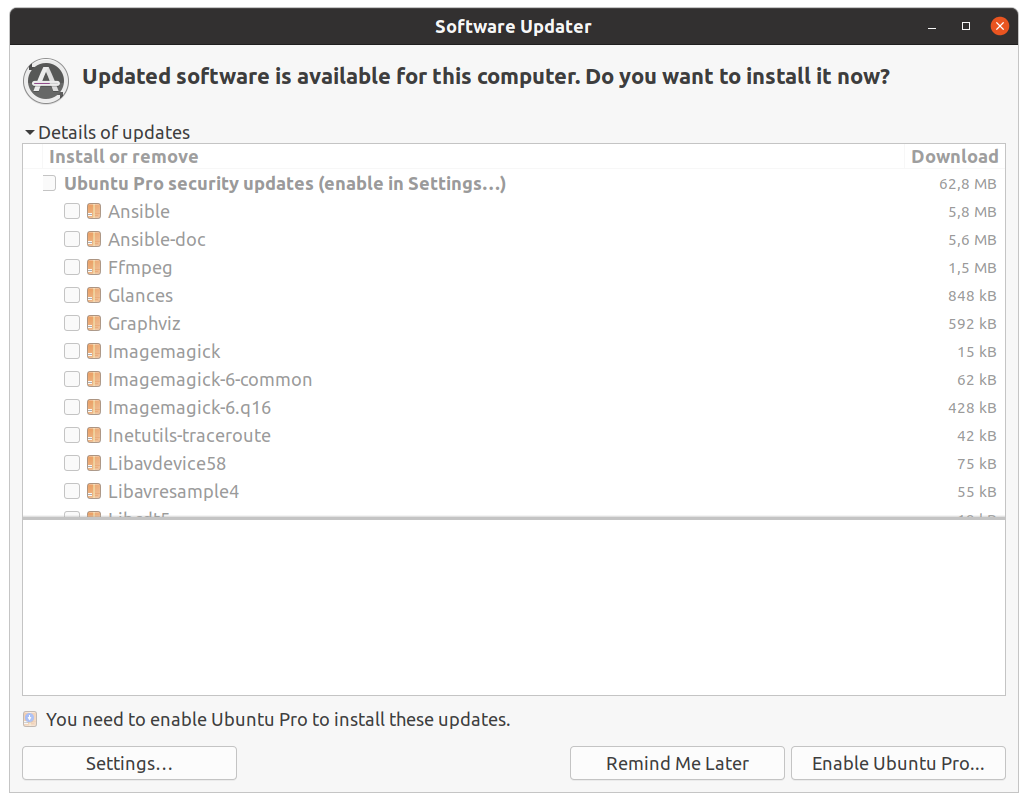Select the Ubuntu Pro security updates group row
The width and height of the screenshot is (1028, 802).
(x=514, y=184)
